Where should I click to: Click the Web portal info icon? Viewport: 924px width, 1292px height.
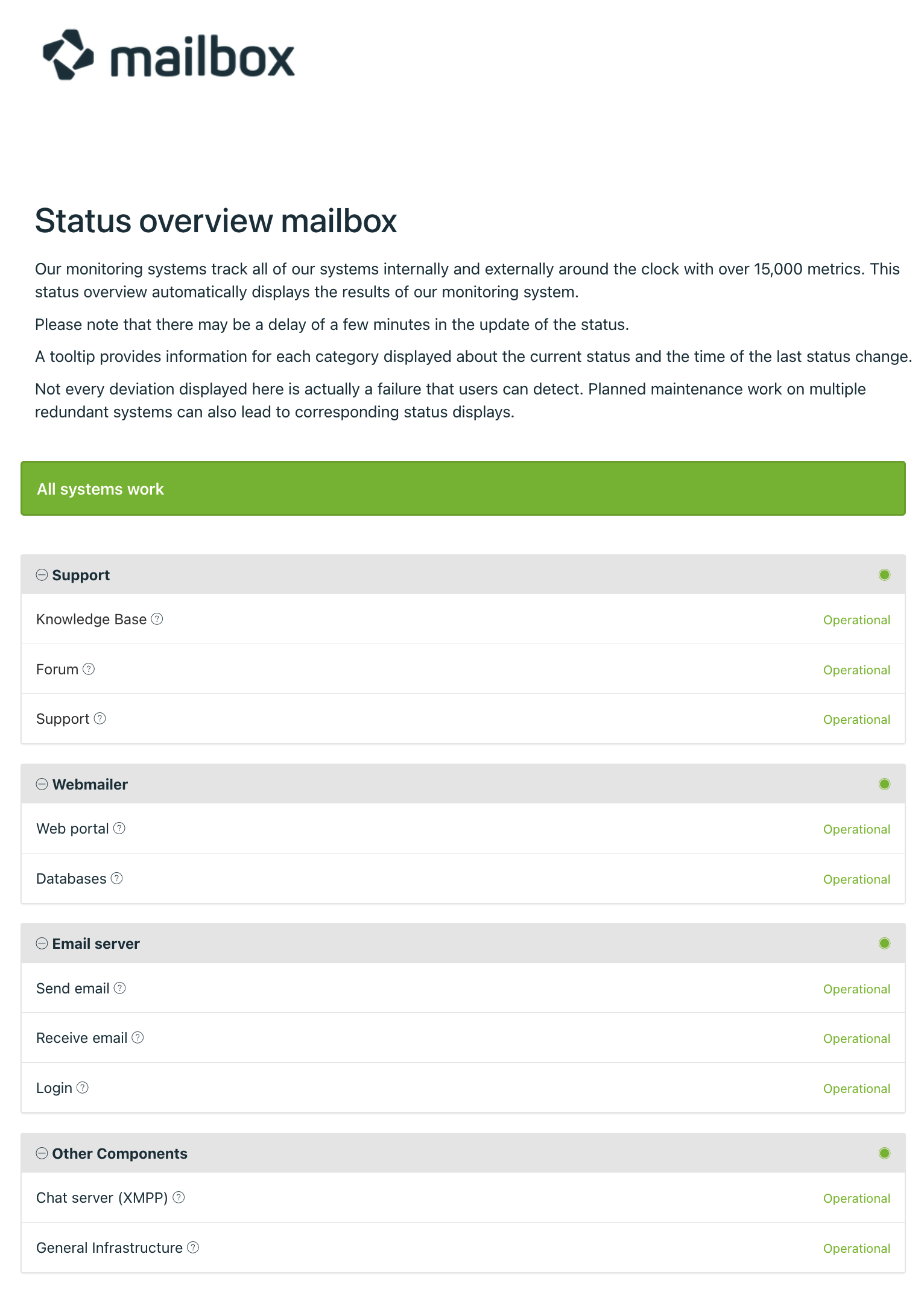click(x=119, y=828)
